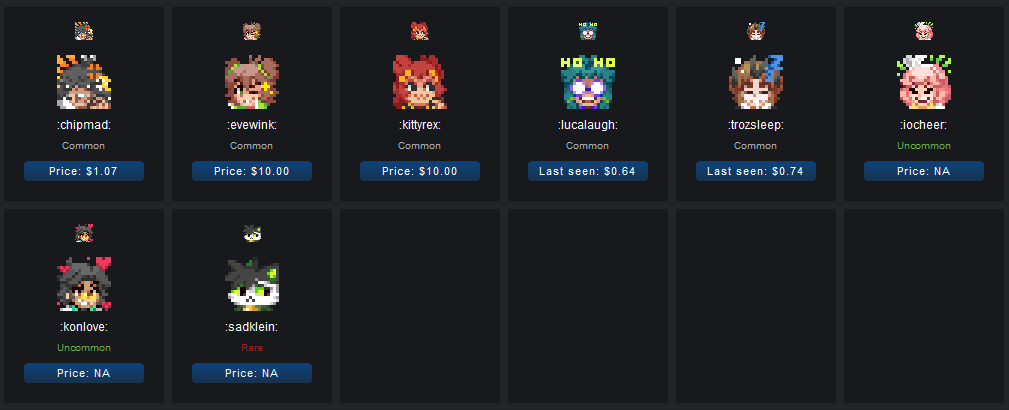Click the small lucalaugh preview icon
1009x410 pixels.
[x=588, y=31]
